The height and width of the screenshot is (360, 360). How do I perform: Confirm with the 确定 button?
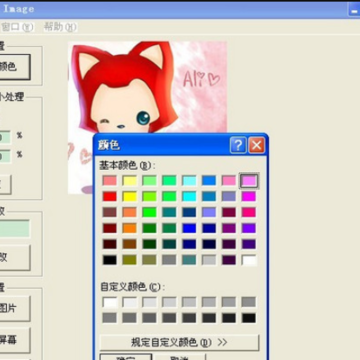(126, 357)
